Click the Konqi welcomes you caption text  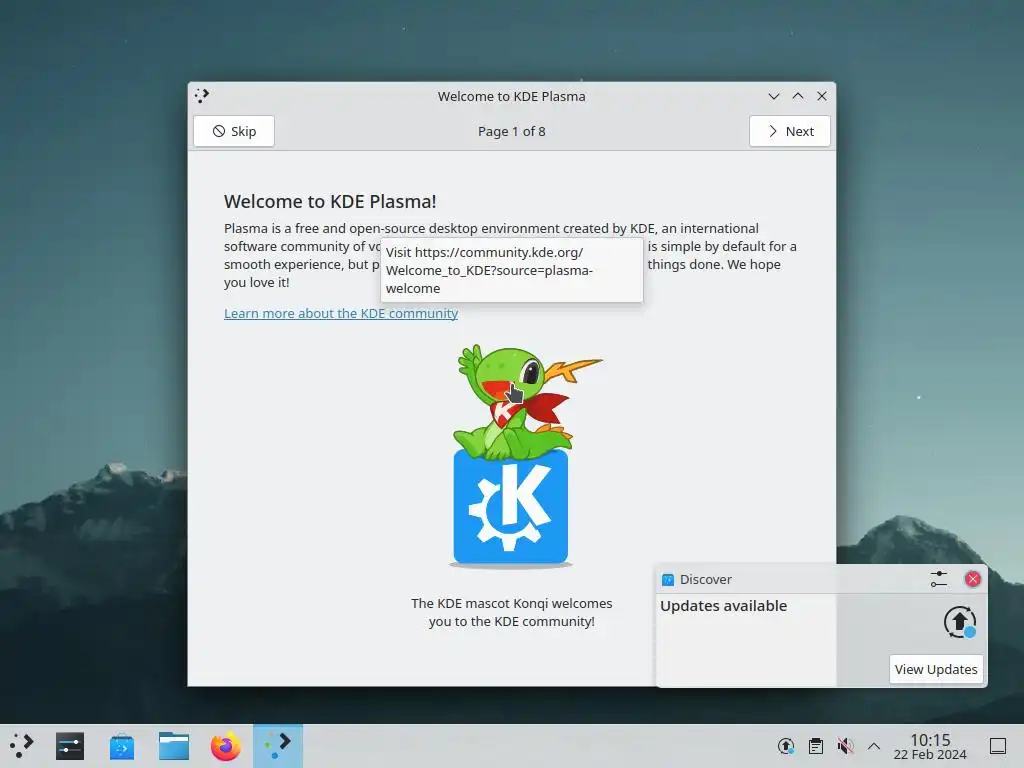coord(512,613)
